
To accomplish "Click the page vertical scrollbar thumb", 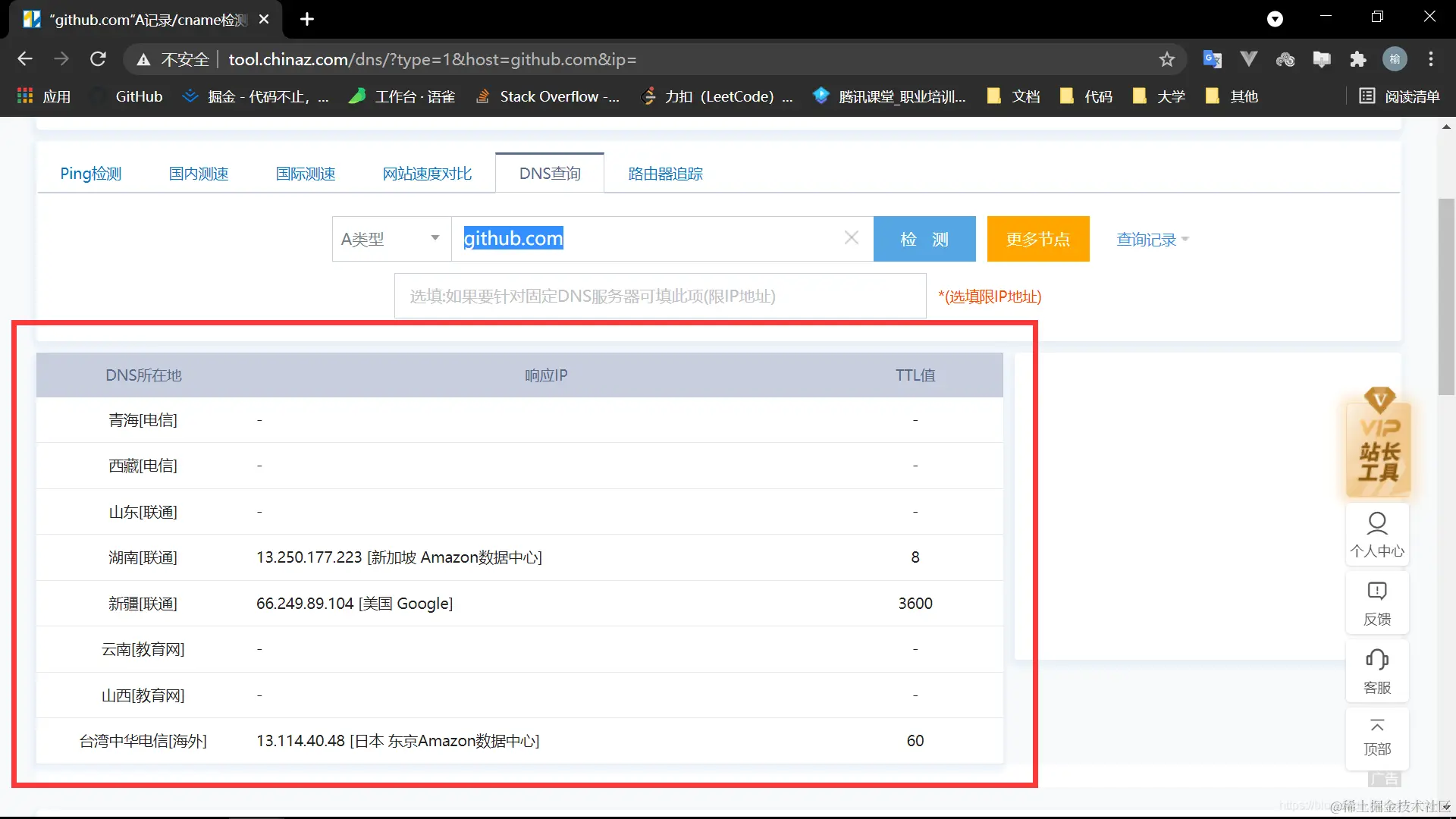I will click(x=1446, y=296).
